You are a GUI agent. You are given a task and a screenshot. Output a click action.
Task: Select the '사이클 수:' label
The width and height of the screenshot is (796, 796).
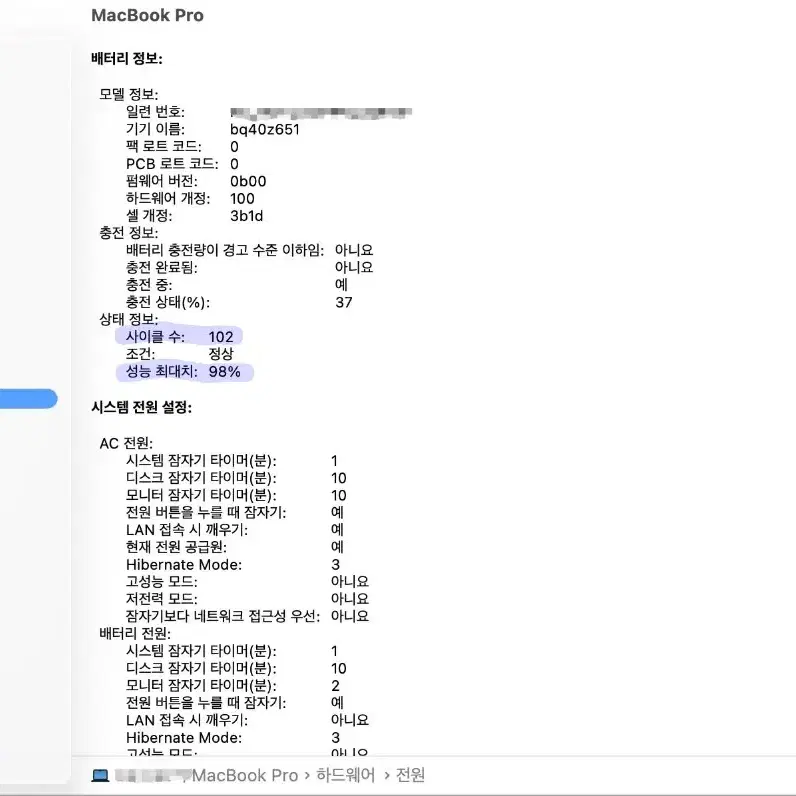[x=155, y=337]
